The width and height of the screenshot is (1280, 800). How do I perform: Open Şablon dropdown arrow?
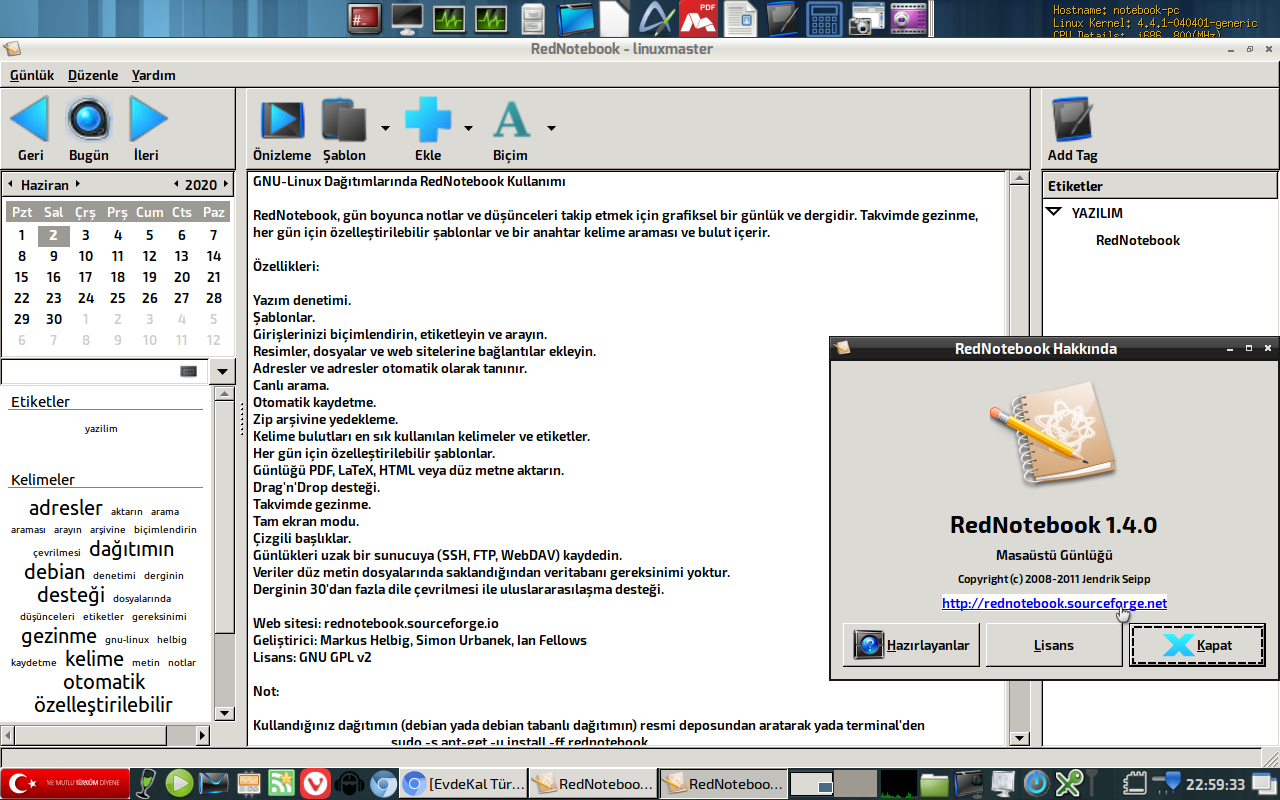click(x=385, y=128)
